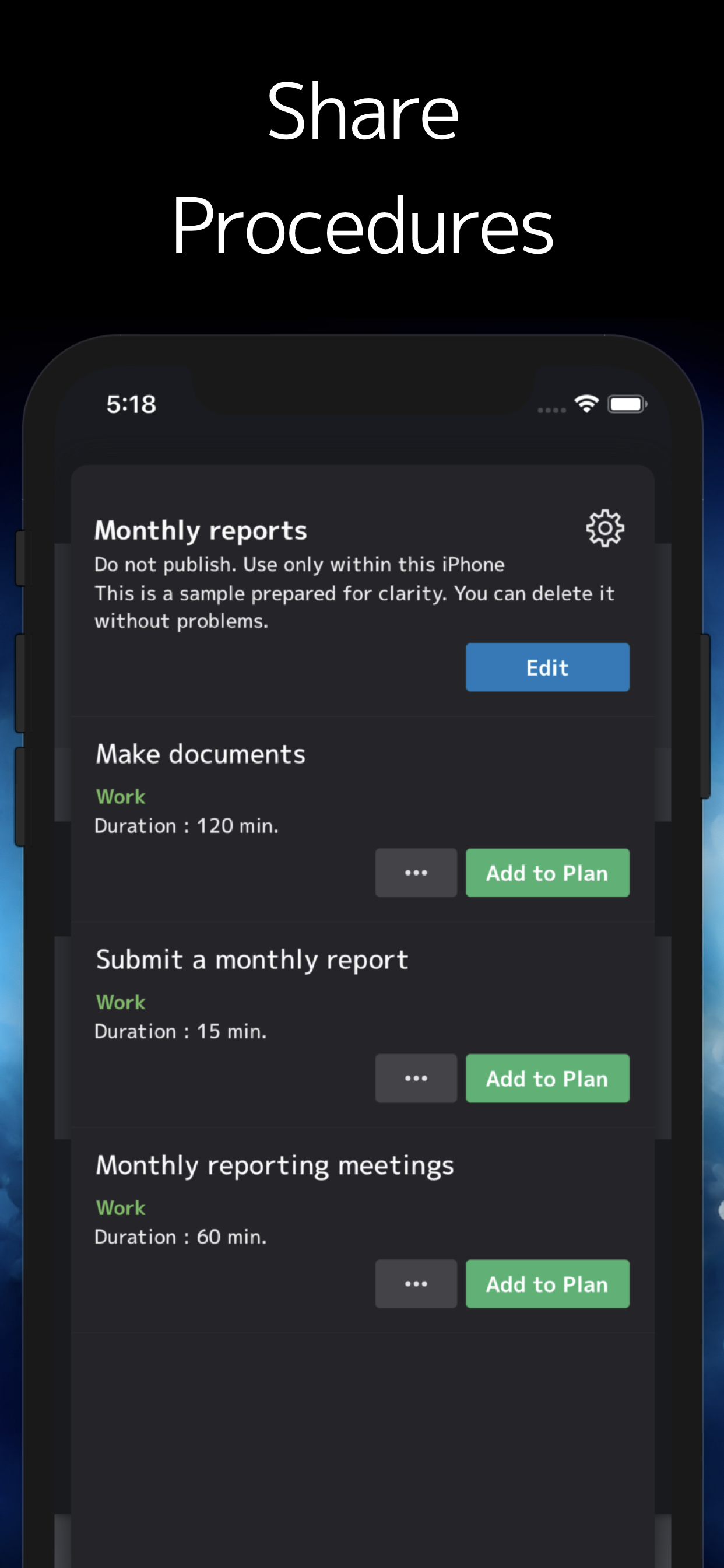Screen dimensions: 724x1568
Task: Select the Submit a monthly report title
Action: pos(251,960)
